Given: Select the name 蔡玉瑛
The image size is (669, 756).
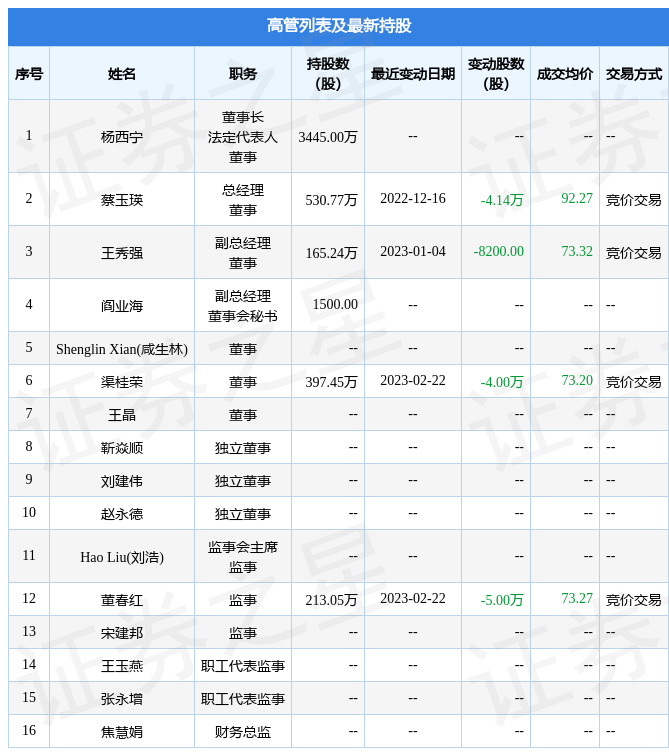Looking at the screenshot, I should click(x=121, y=200).
